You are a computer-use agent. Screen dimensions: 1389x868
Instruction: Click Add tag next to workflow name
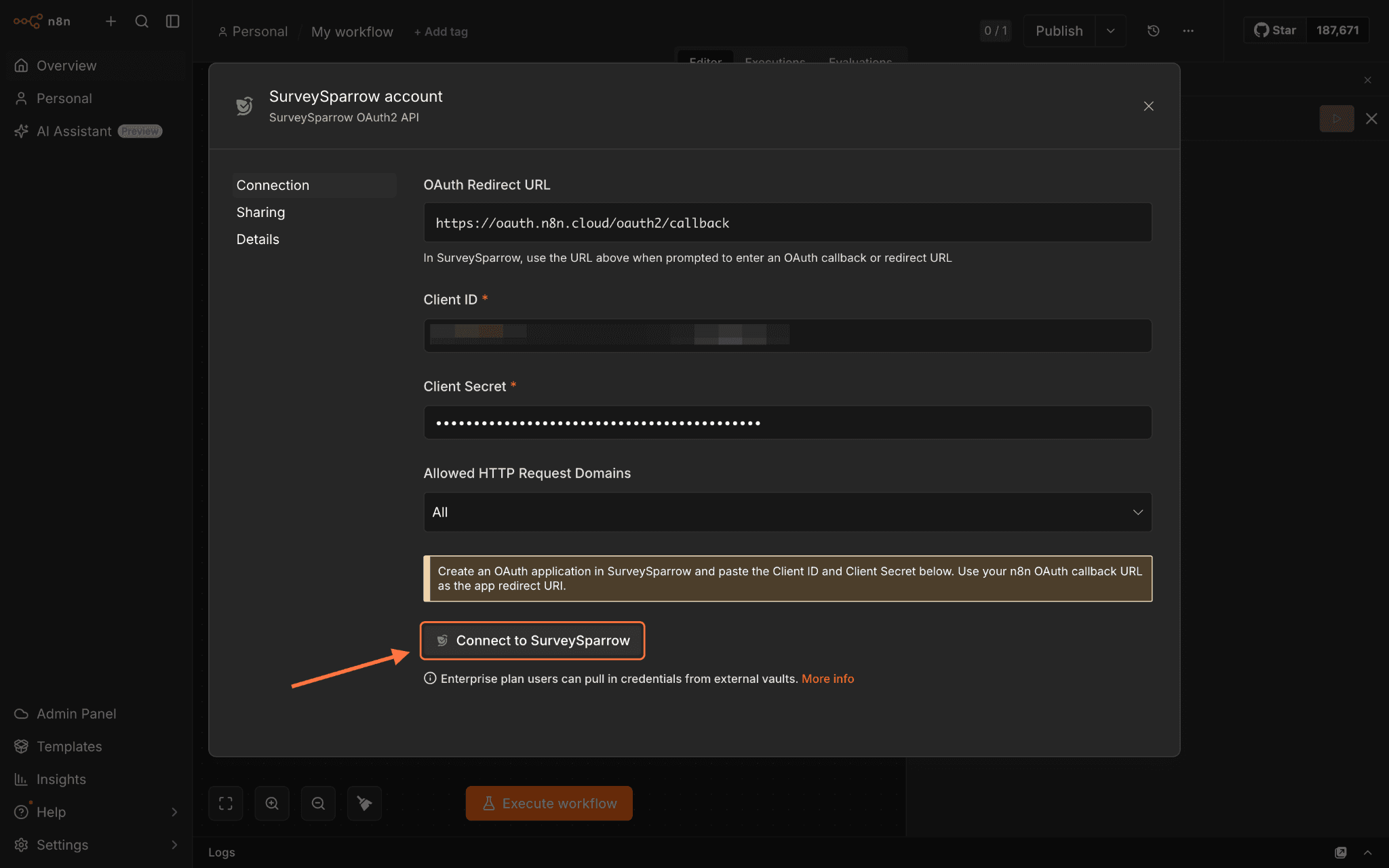[x=441, y=32]
